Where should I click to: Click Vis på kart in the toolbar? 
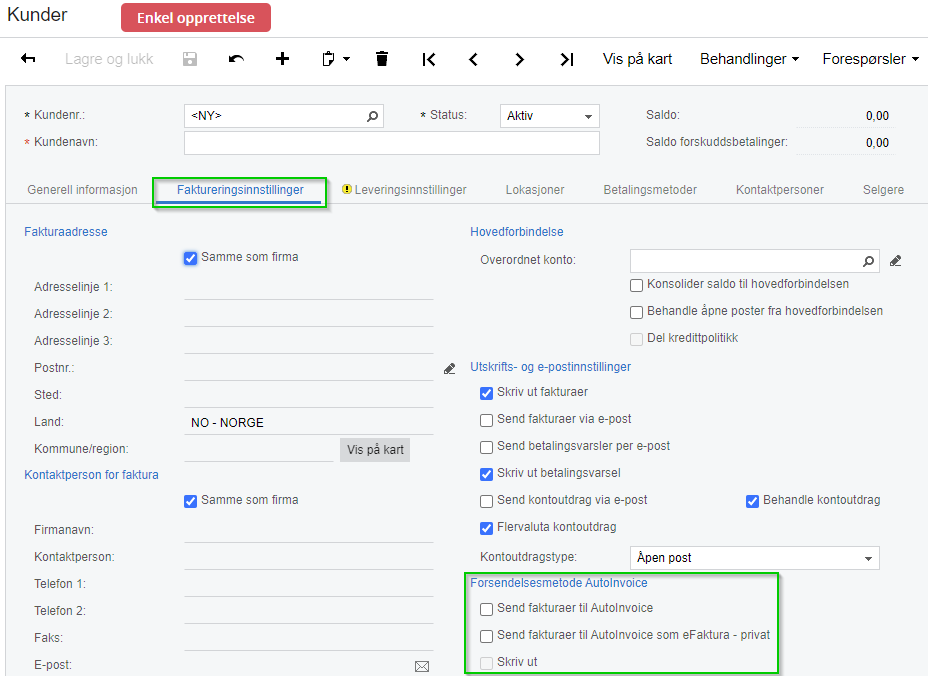point(637,59)
